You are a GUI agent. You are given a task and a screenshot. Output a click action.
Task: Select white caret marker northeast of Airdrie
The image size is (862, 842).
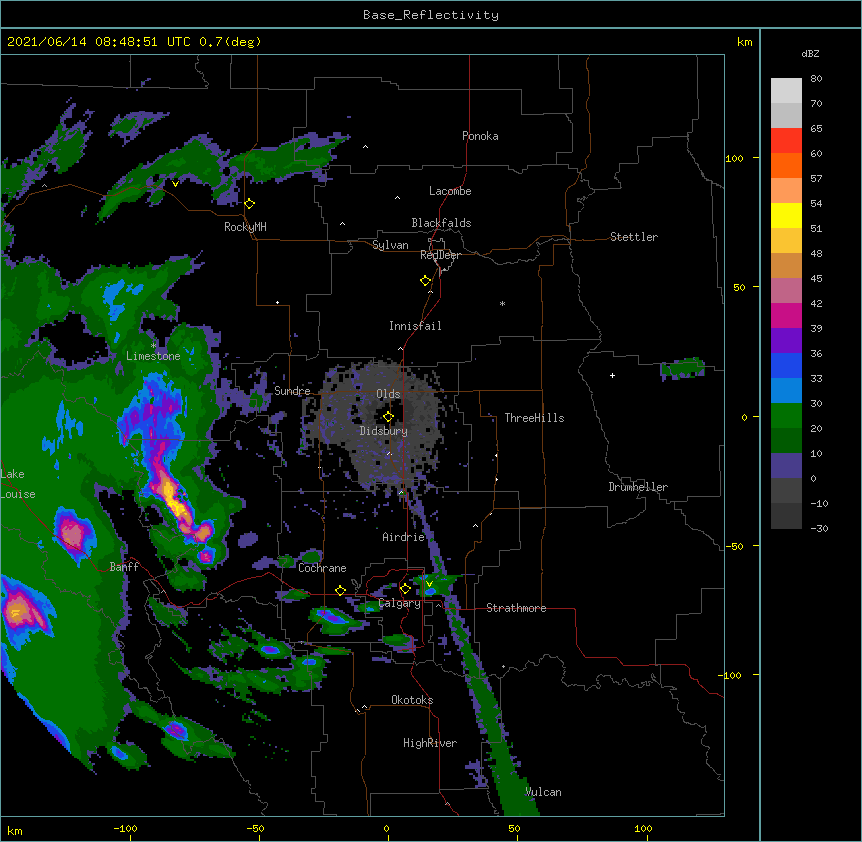coord(476,526)
